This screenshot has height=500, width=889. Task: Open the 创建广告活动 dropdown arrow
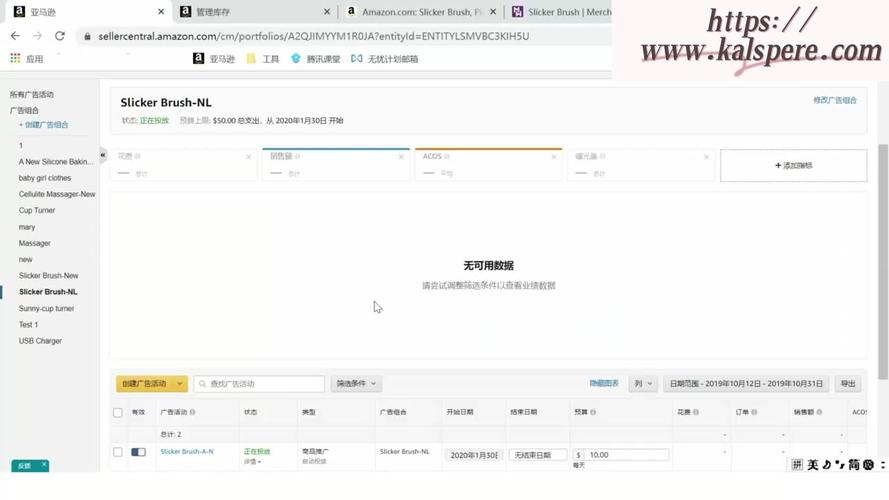180,384
